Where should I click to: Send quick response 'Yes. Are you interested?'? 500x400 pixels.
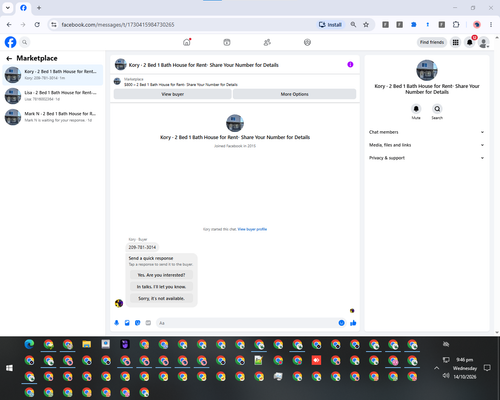click(x=161, y=275)
